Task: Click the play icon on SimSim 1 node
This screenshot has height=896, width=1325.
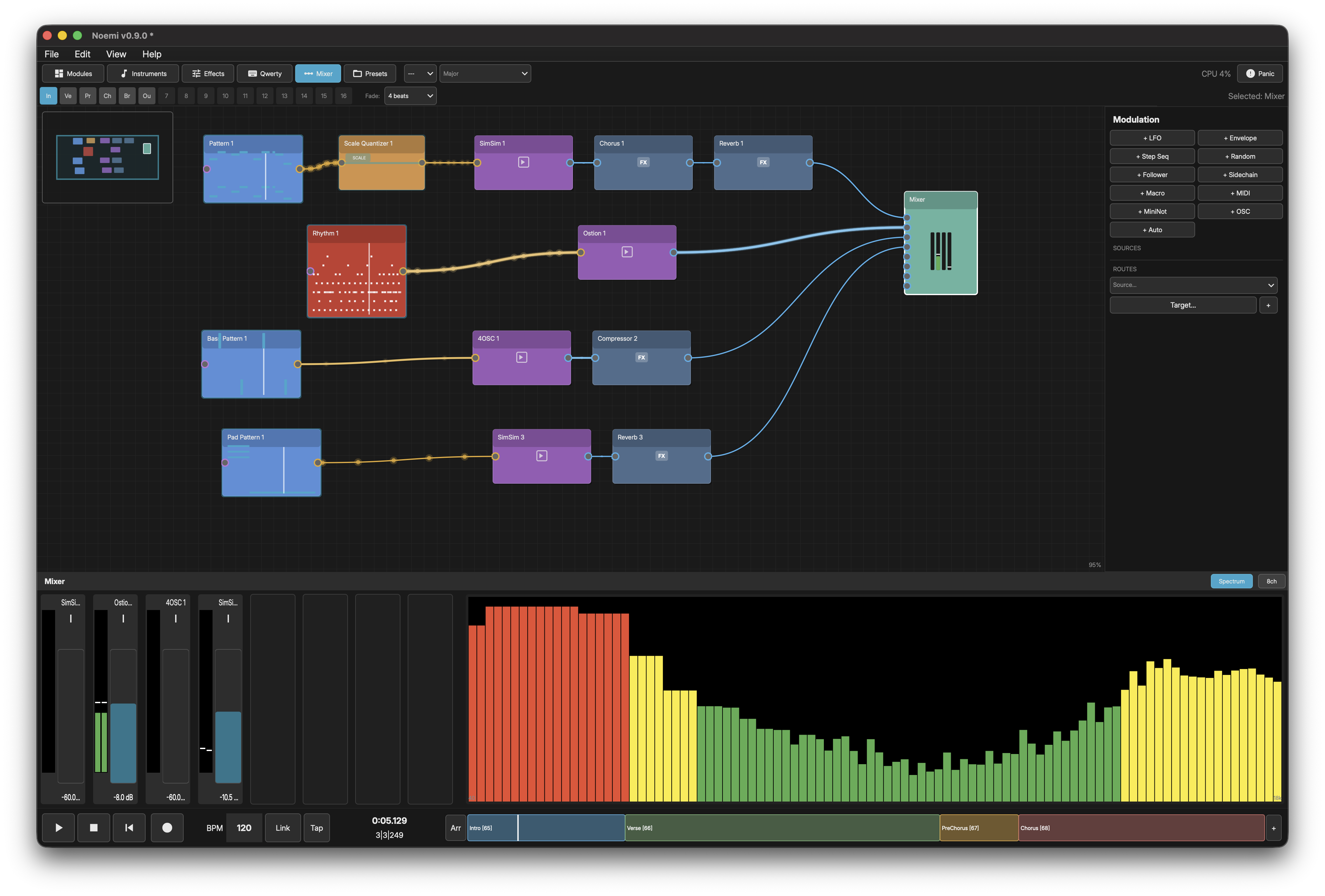Action: point(523,162)
